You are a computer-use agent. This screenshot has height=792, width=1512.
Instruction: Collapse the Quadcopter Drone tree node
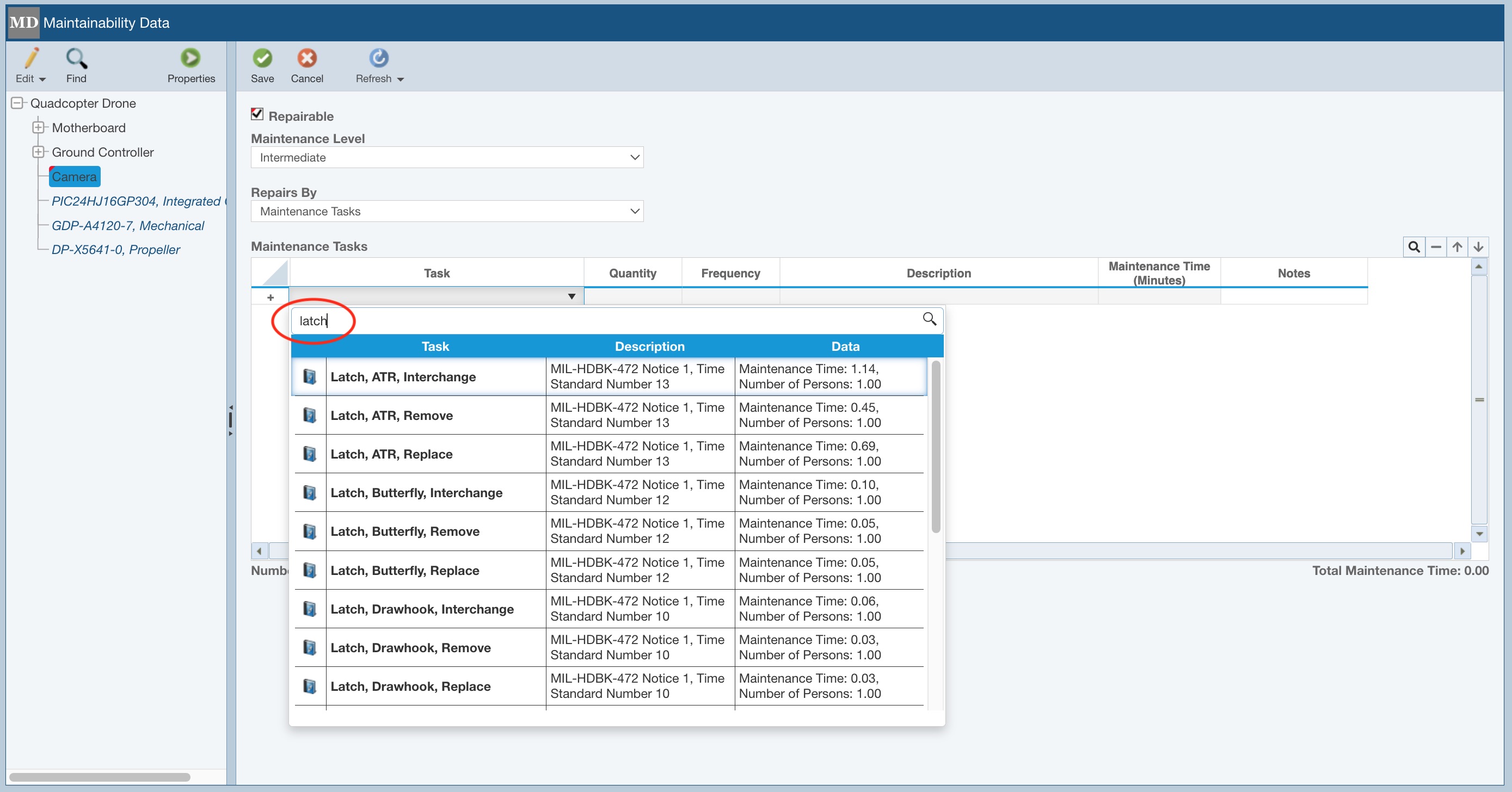tap(17, 103)
